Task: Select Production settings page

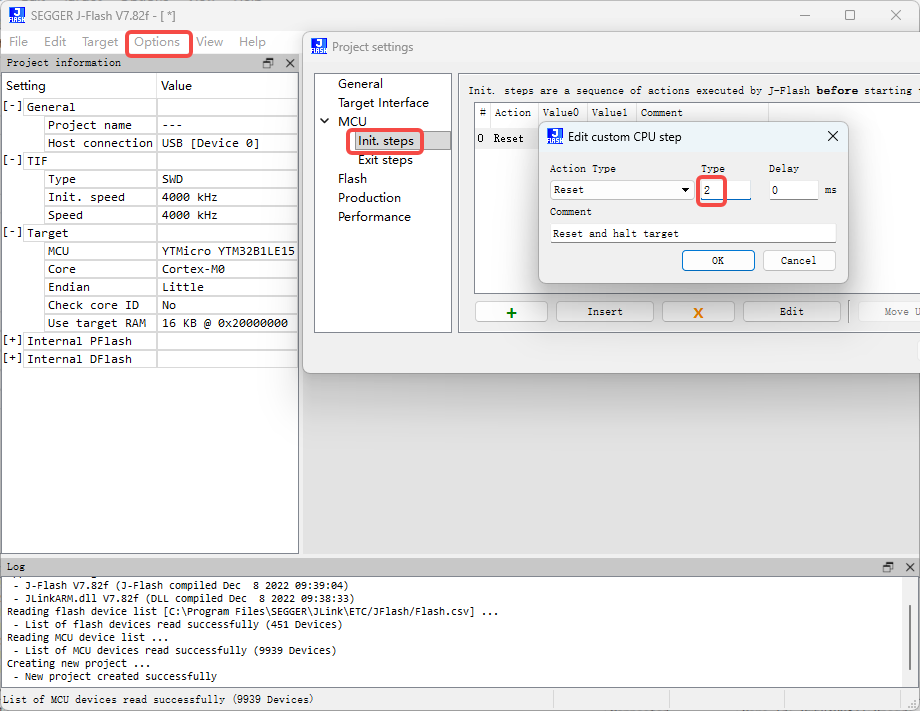Action: [369, 198]
